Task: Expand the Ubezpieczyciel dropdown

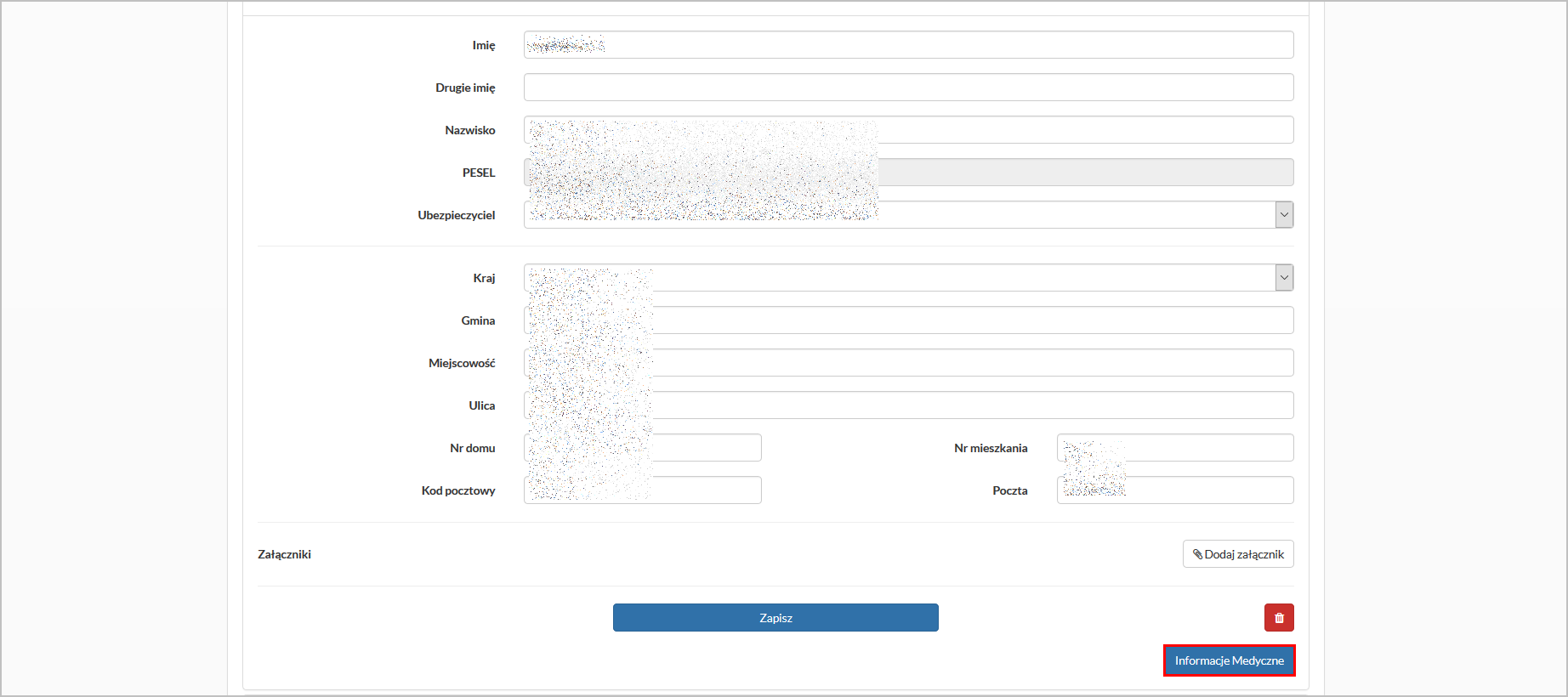Action: [x=1283, y=215]
